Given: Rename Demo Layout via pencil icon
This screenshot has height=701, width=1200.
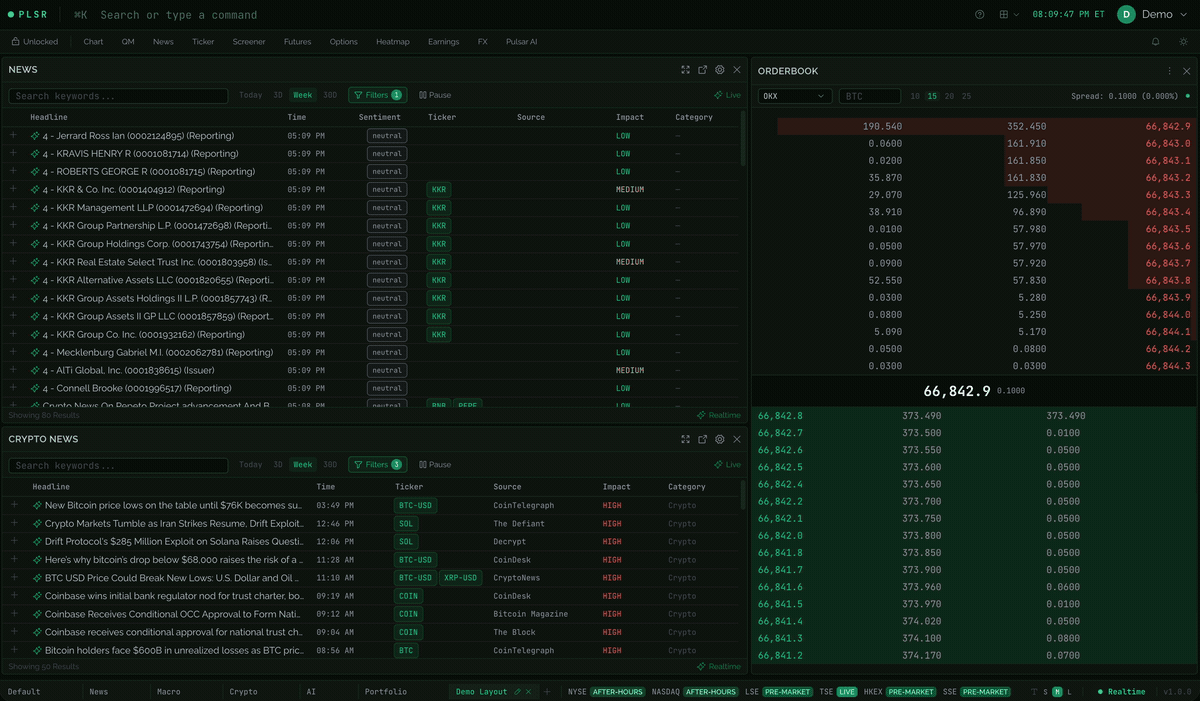Looking at the screenshot, I should tap(517, 691).
